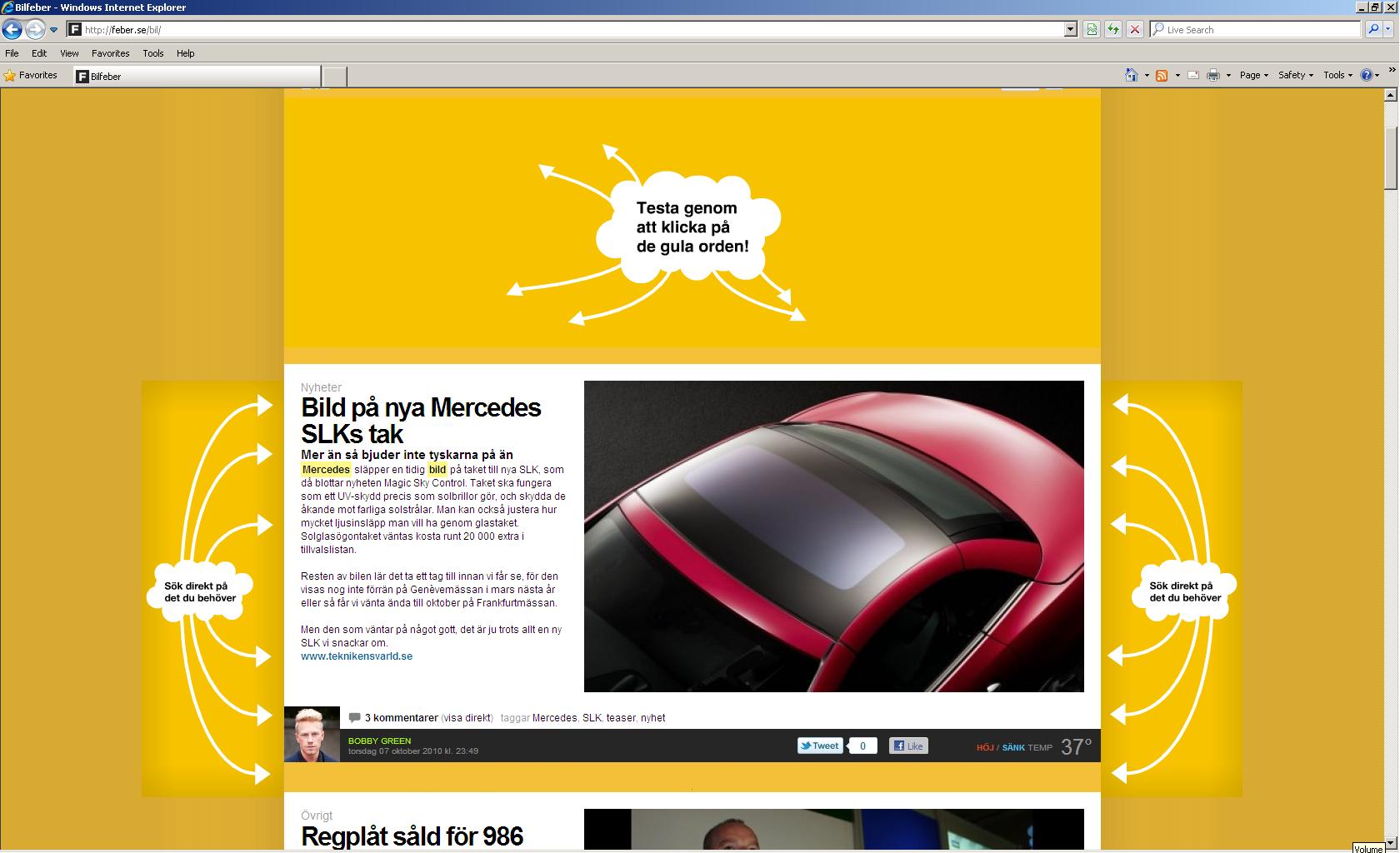1400x853 pixels.
Task: Click SÄNK to lower temperature
Action: tap(1013, 748)
